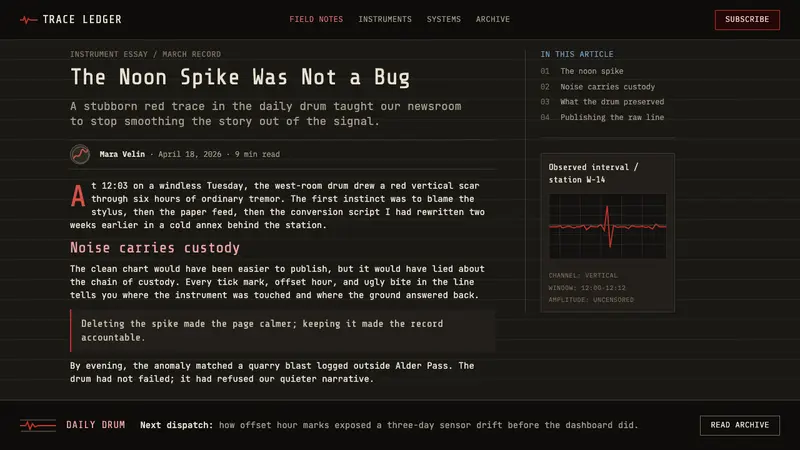Click the Trace Ledger pulse logo icon
This screenshot has width=800, height=450.
point(29,20)
